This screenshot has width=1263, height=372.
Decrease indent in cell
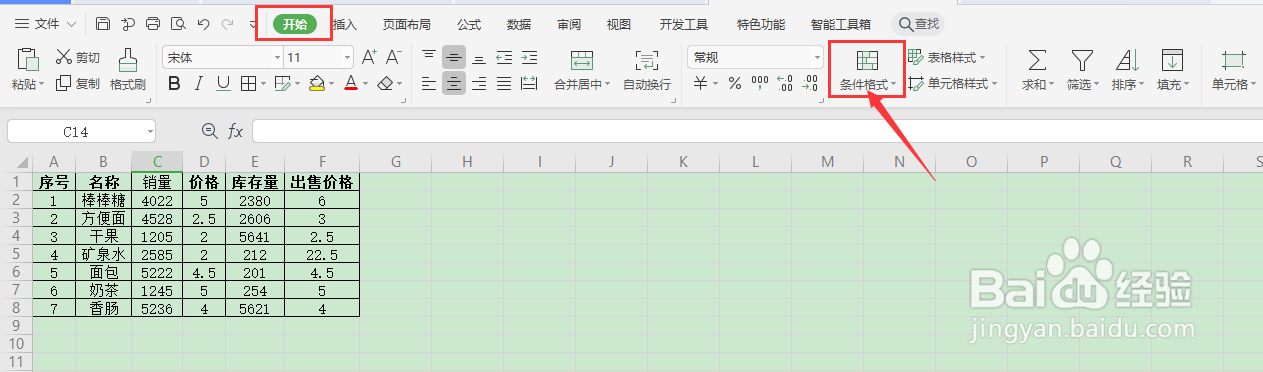pos(504,57)
